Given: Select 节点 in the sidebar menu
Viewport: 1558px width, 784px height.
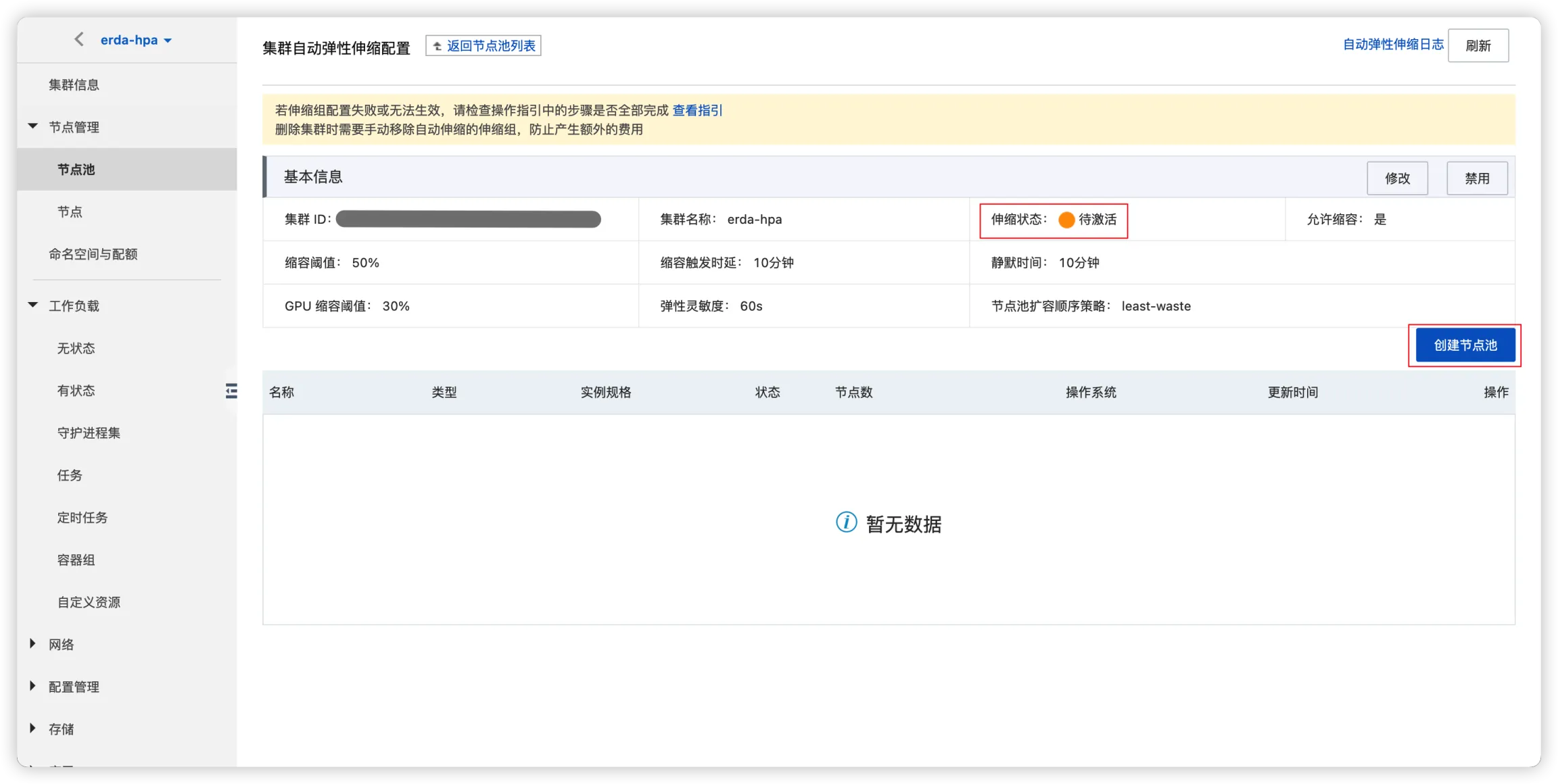Looking at the screenshot, I should (x=70, y=212).
